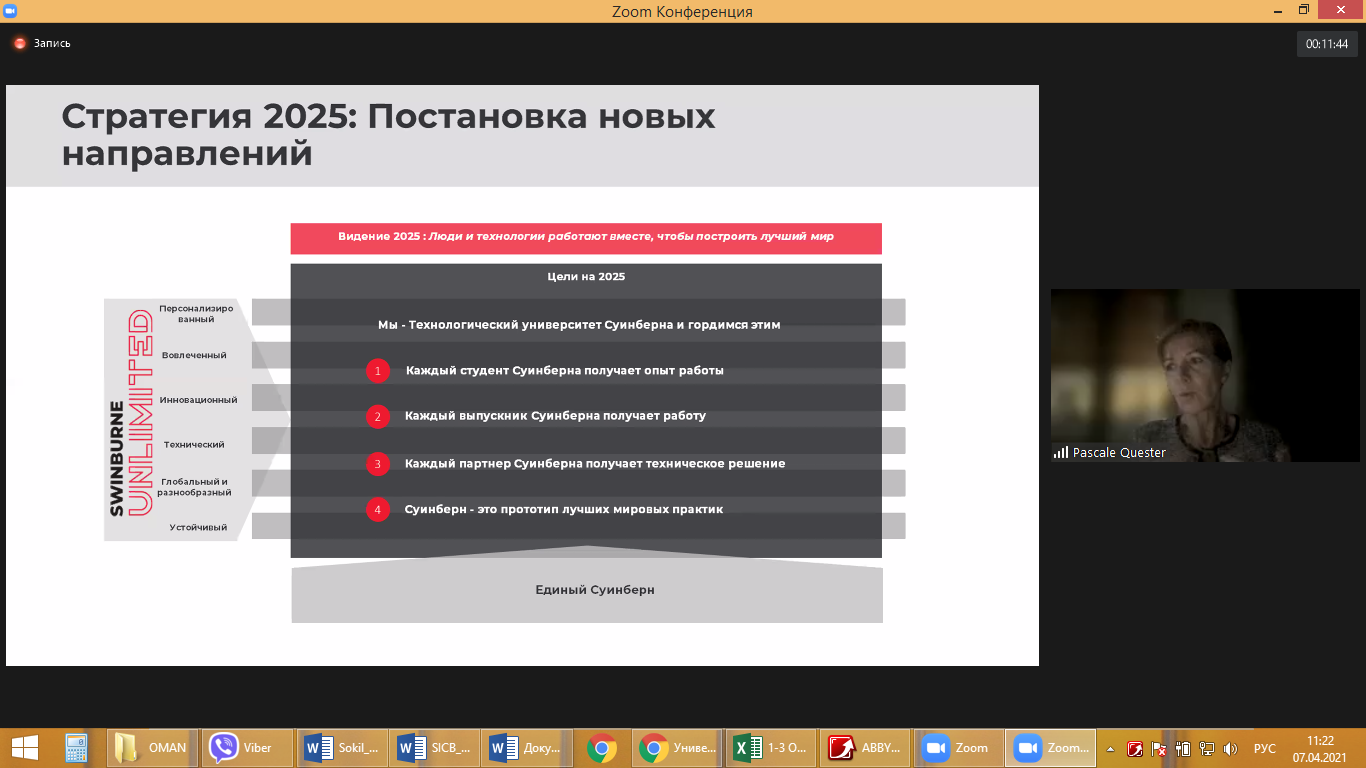This screenshot has height=768, width=1366.
Task: Click the meeting timer showing 00:11:44
Action: tap(1327, 43)
